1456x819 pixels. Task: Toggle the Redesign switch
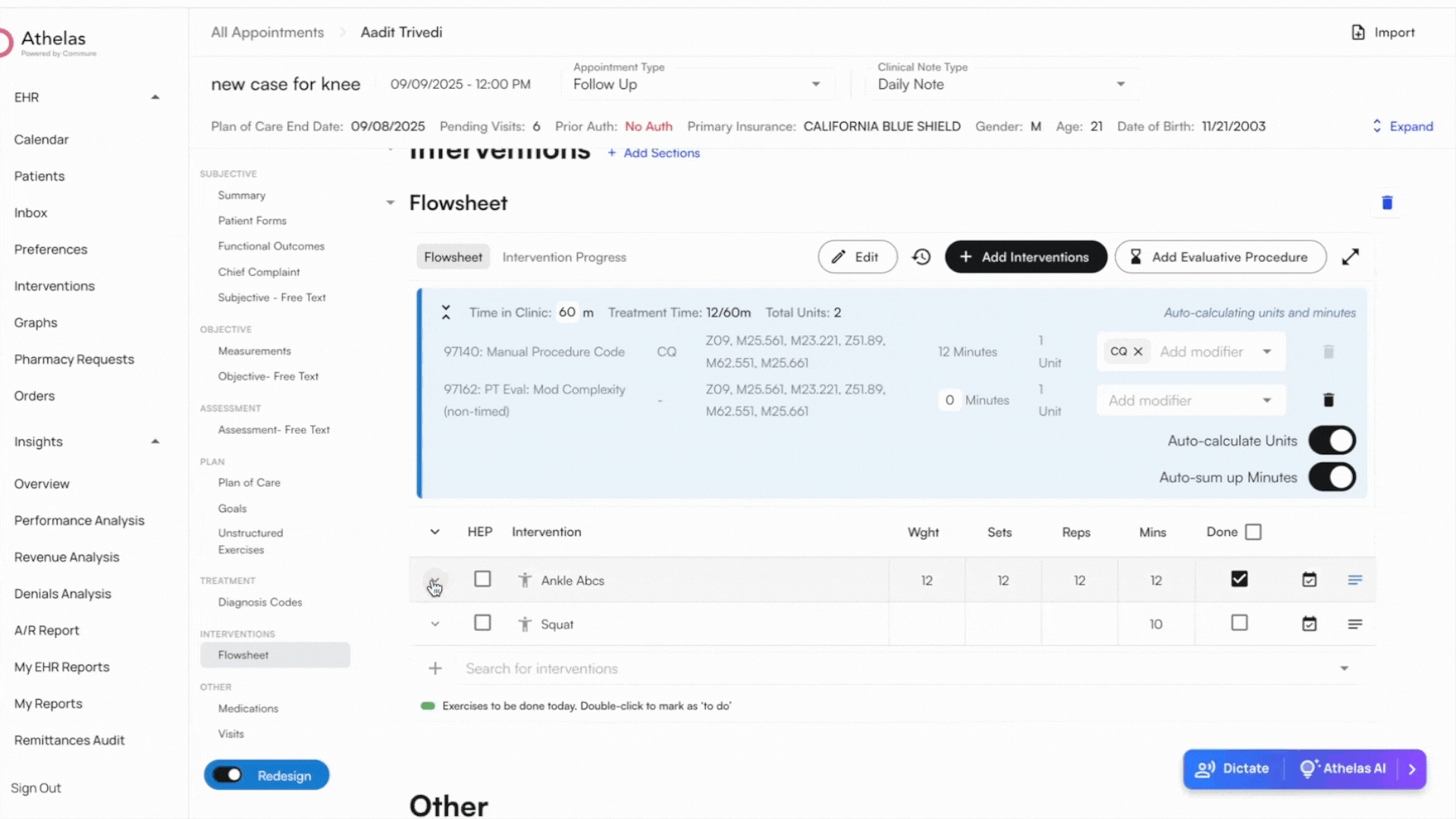[x=227, y=775]
